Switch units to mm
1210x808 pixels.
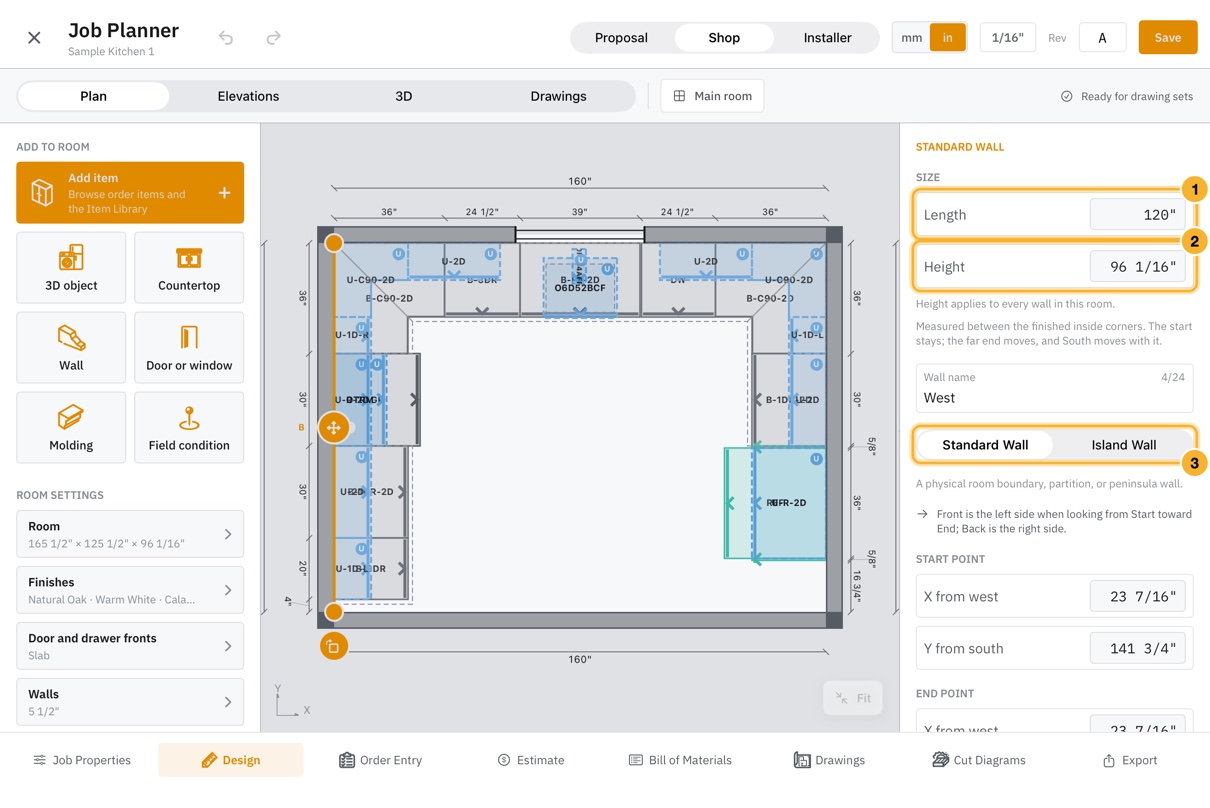pyautogui.click(x=911, y=38)
